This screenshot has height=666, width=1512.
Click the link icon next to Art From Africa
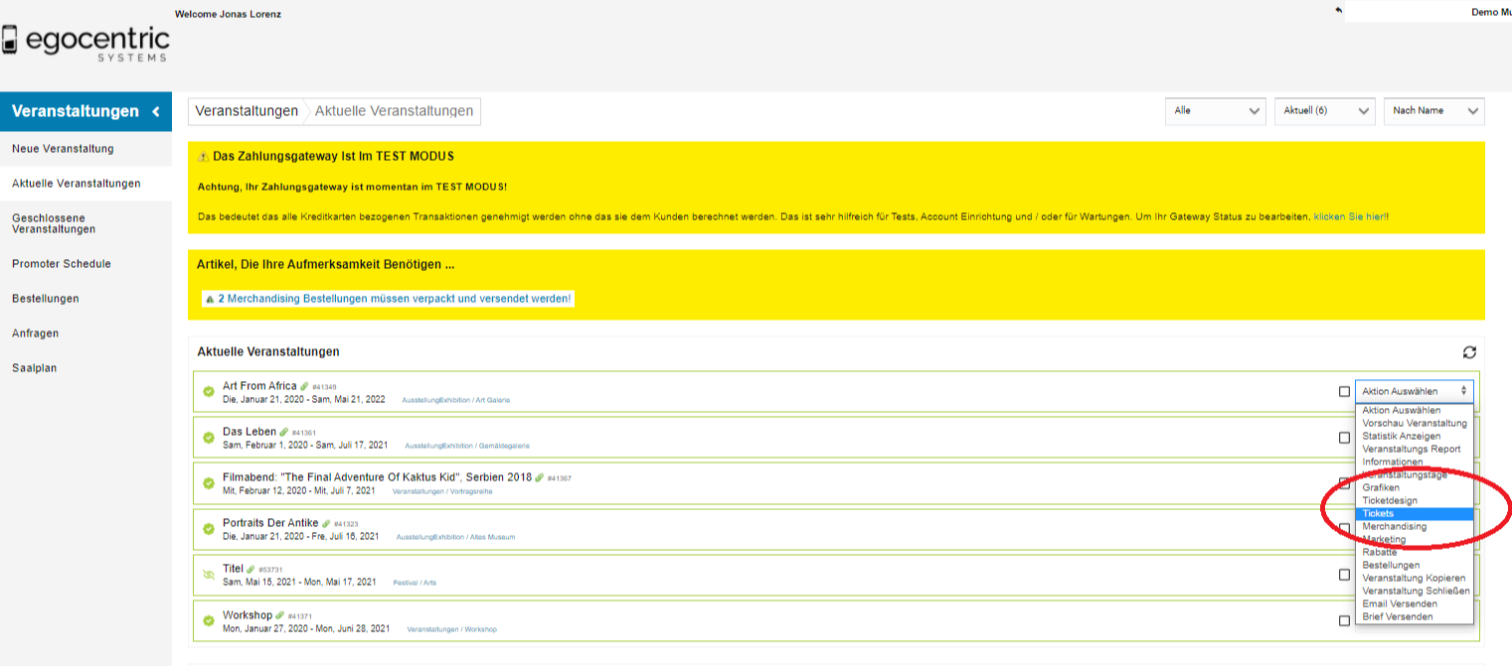(305, 386)
